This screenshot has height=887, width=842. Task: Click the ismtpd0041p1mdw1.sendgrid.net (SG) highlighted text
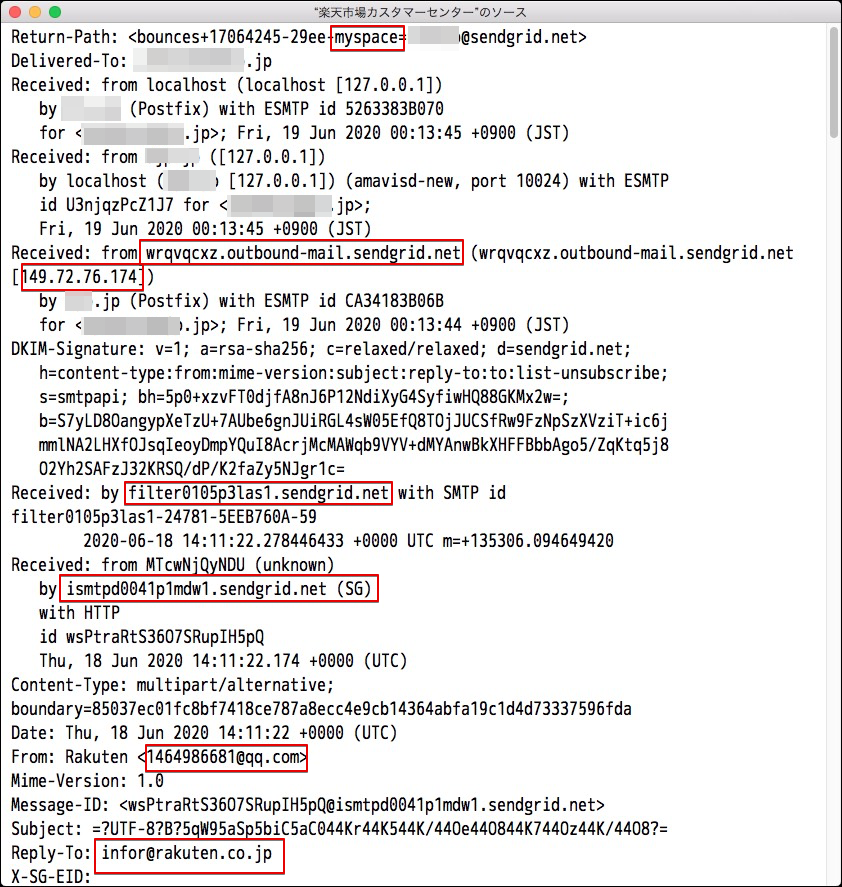pyautogui.click(x=218, y=589)
